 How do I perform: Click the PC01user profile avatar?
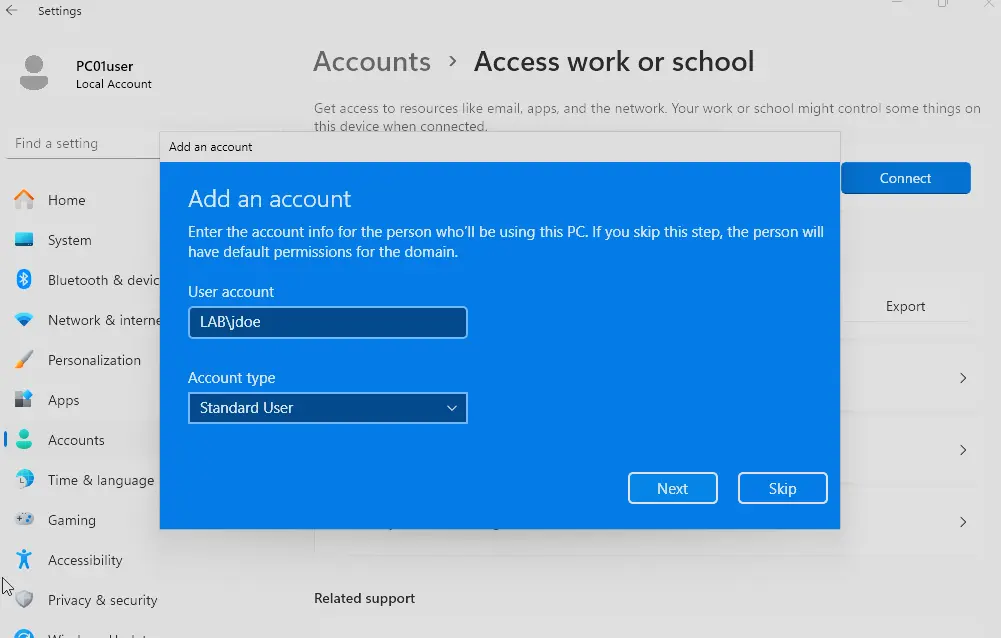[x=34, y=73]
